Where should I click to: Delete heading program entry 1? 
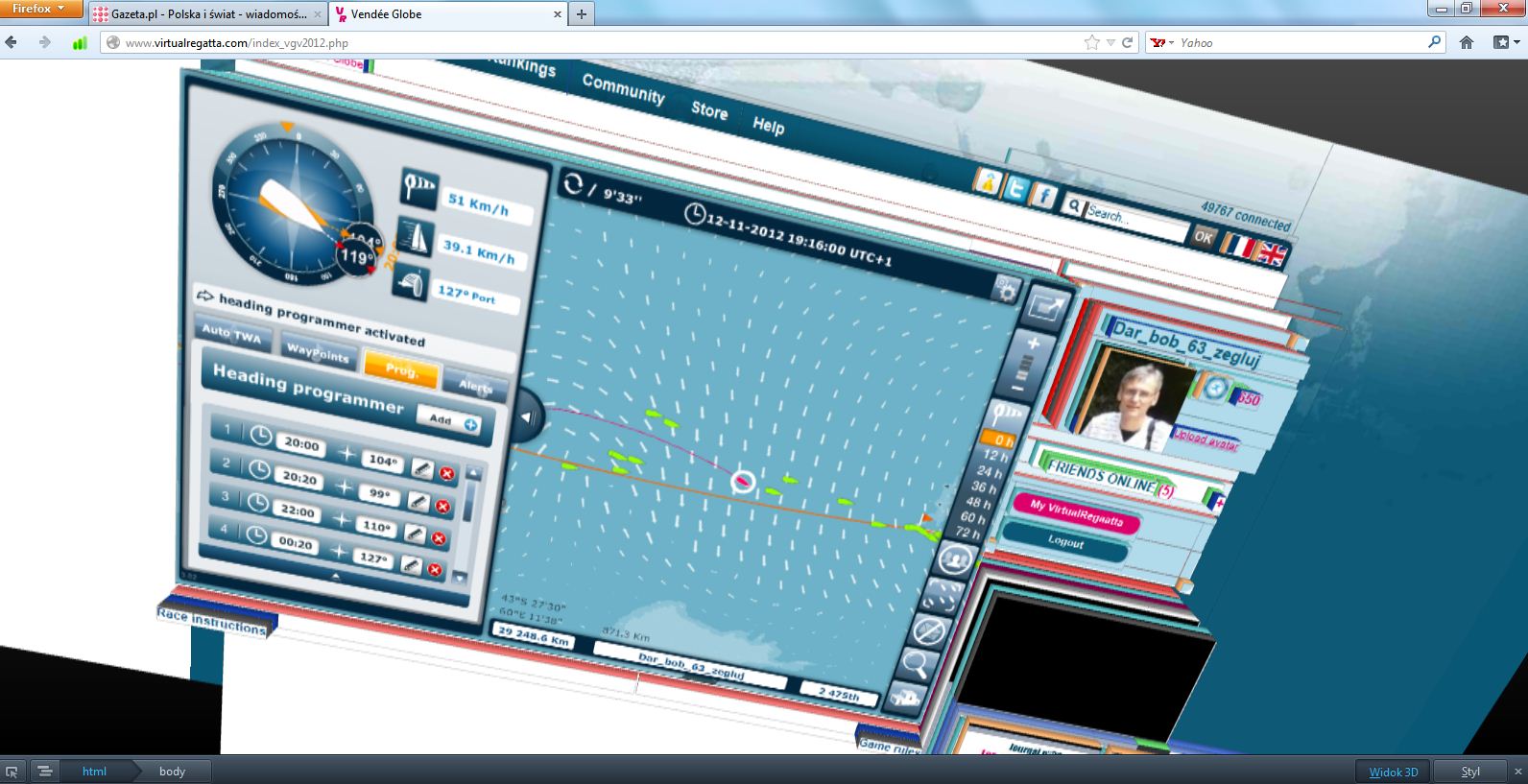447,473
